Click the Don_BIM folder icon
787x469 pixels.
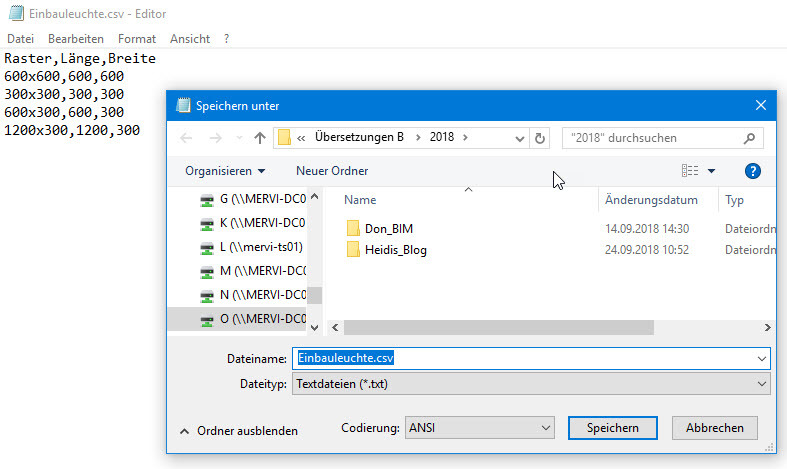coord(353,228)
